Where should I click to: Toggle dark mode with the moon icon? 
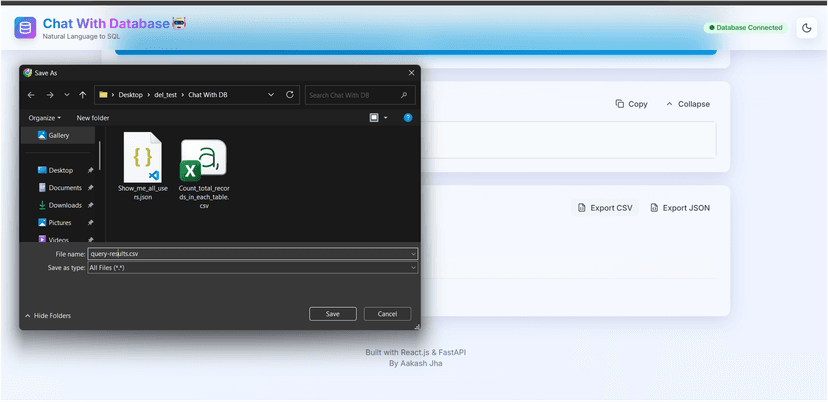point(806,28)
